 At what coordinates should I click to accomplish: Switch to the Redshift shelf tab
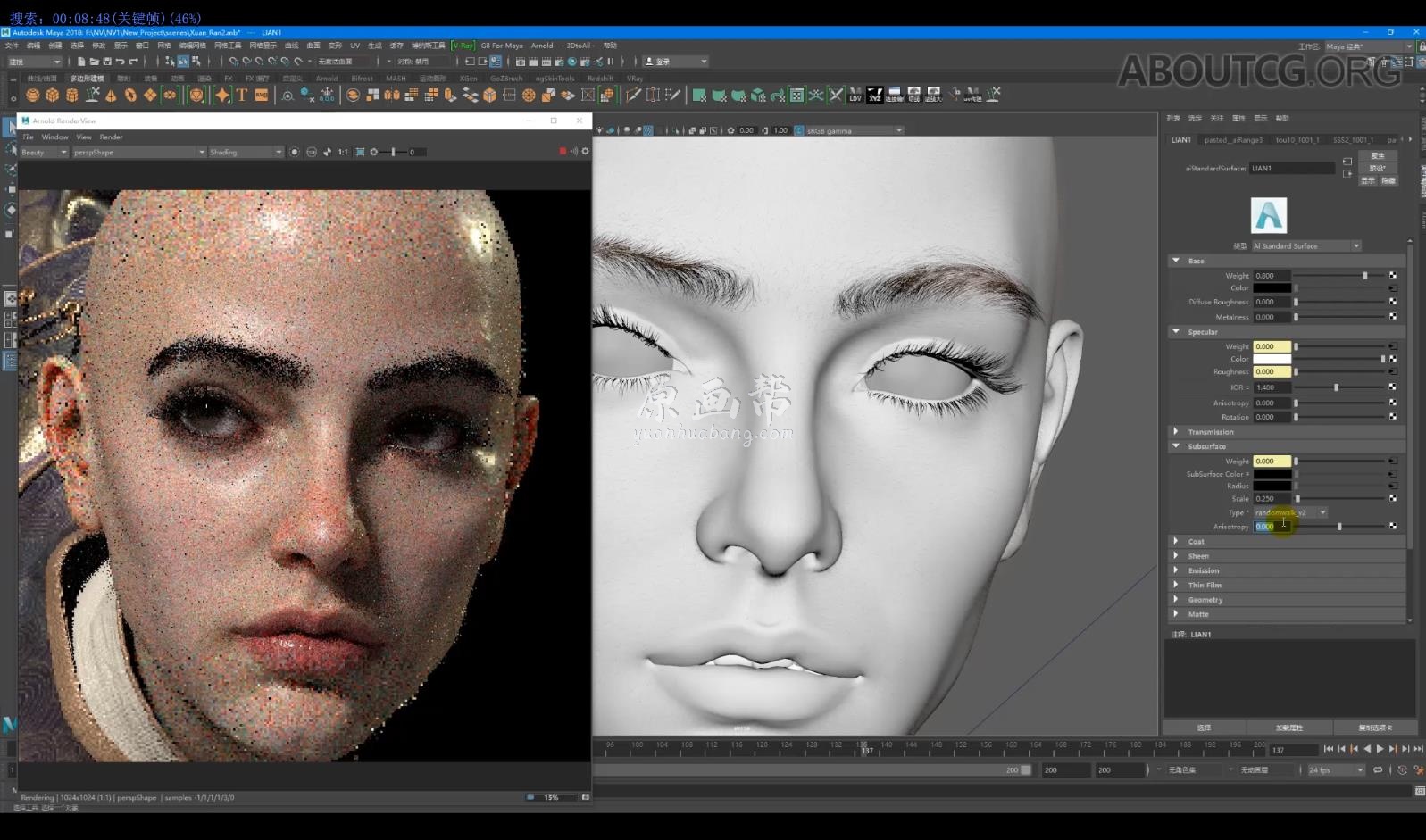tap(600, 79)
